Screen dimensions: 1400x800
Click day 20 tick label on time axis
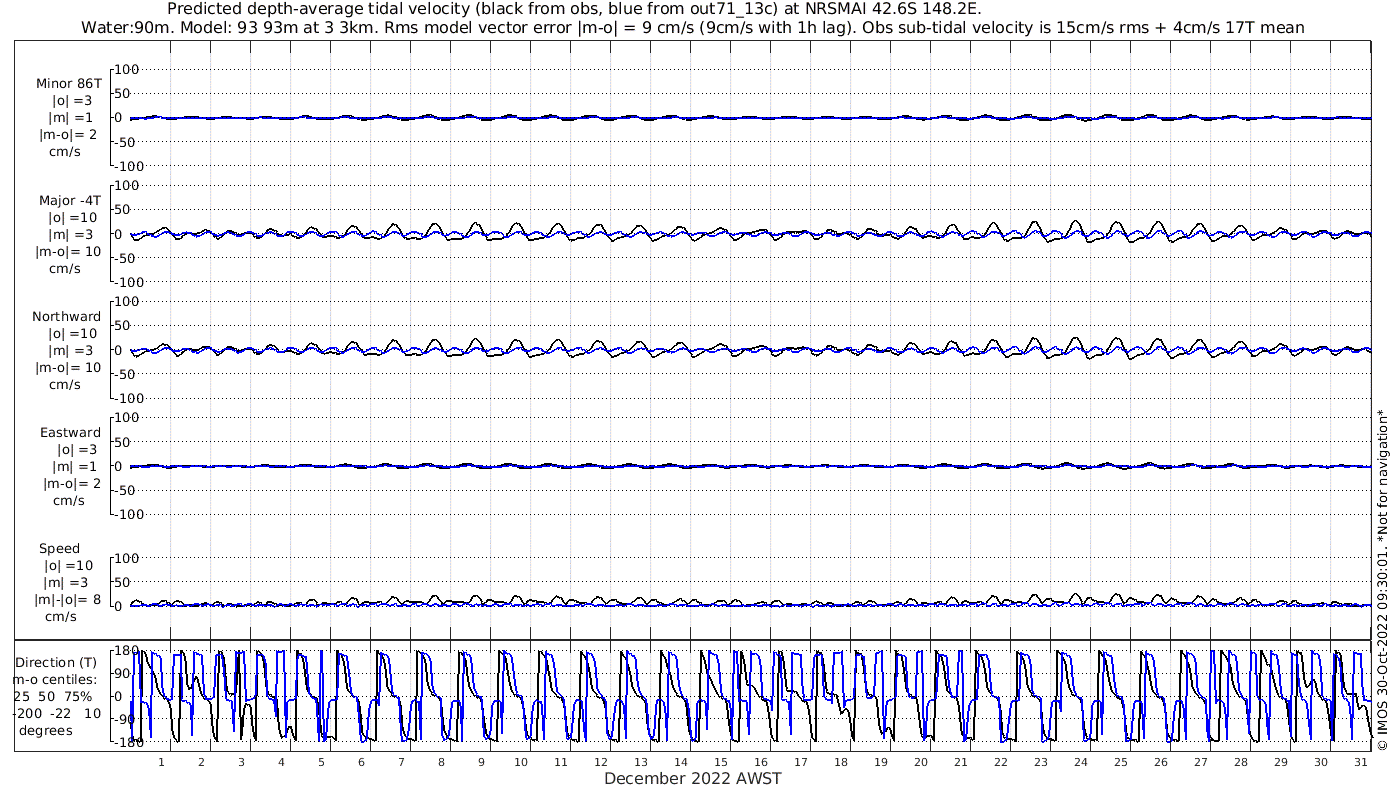(x=921, y=762)
